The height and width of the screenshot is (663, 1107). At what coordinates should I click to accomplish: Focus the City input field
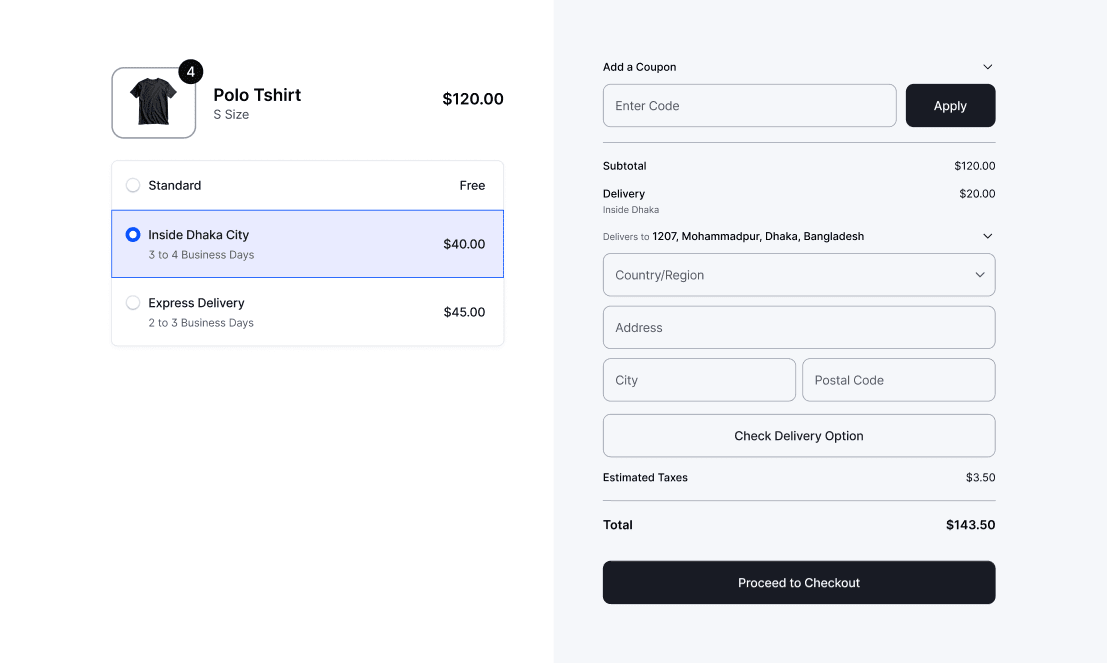point(699,380)
